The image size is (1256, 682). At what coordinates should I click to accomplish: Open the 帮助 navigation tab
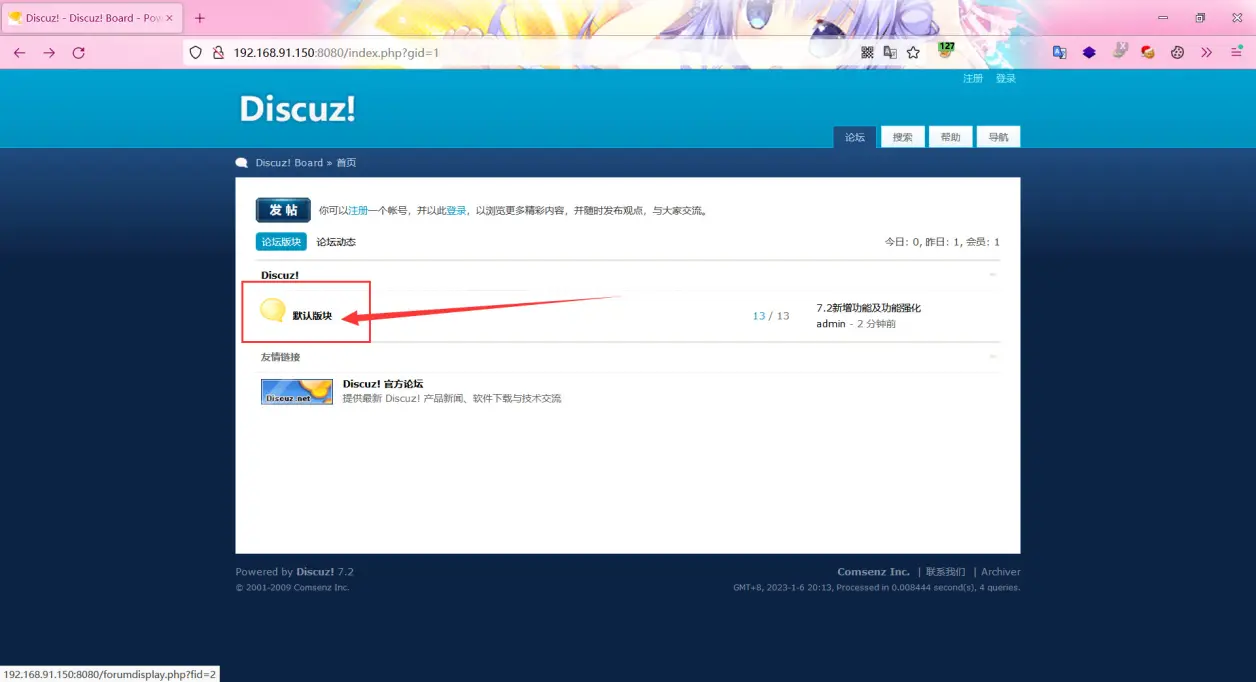coord(951,137)
